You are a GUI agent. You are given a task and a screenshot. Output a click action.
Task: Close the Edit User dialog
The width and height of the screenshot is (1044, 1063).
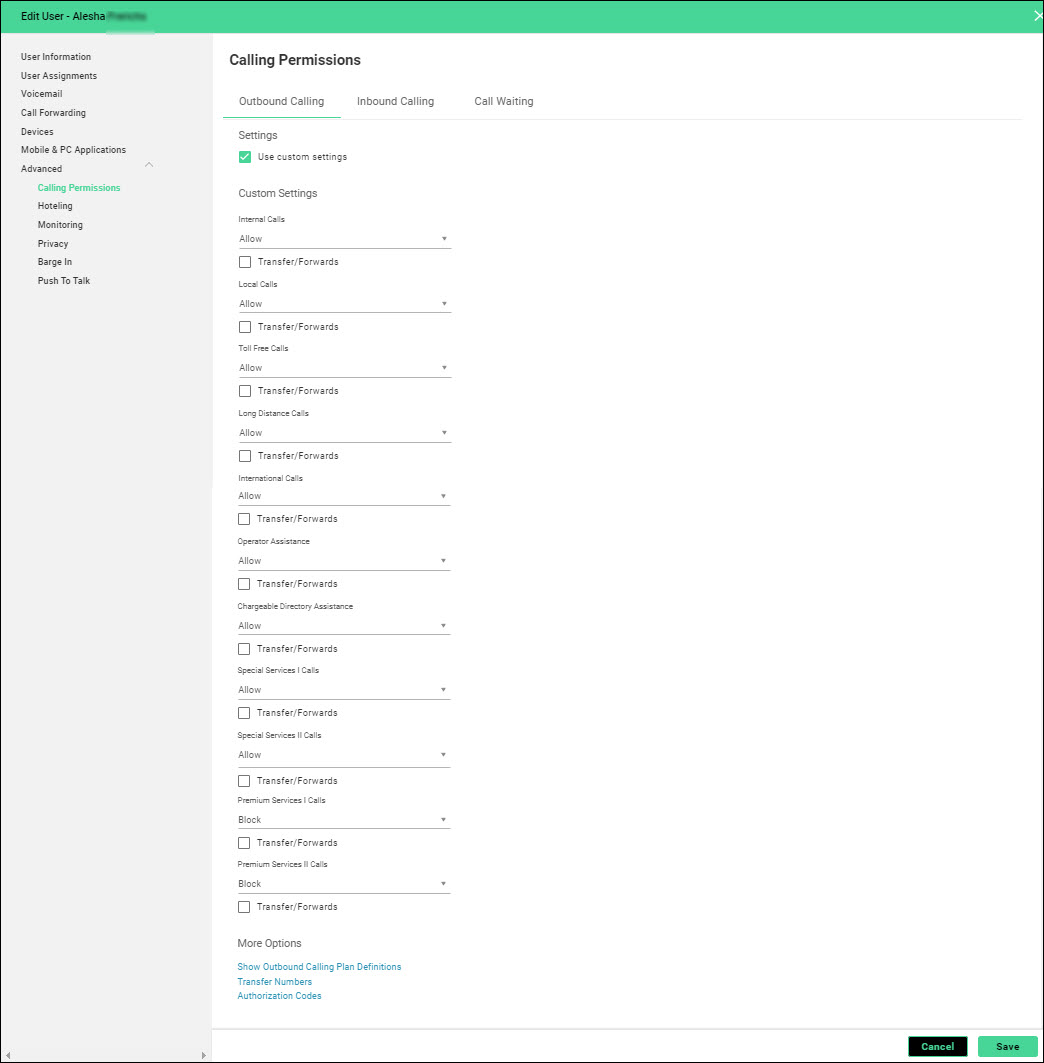pyautogui.click(x=1037, y=16)
